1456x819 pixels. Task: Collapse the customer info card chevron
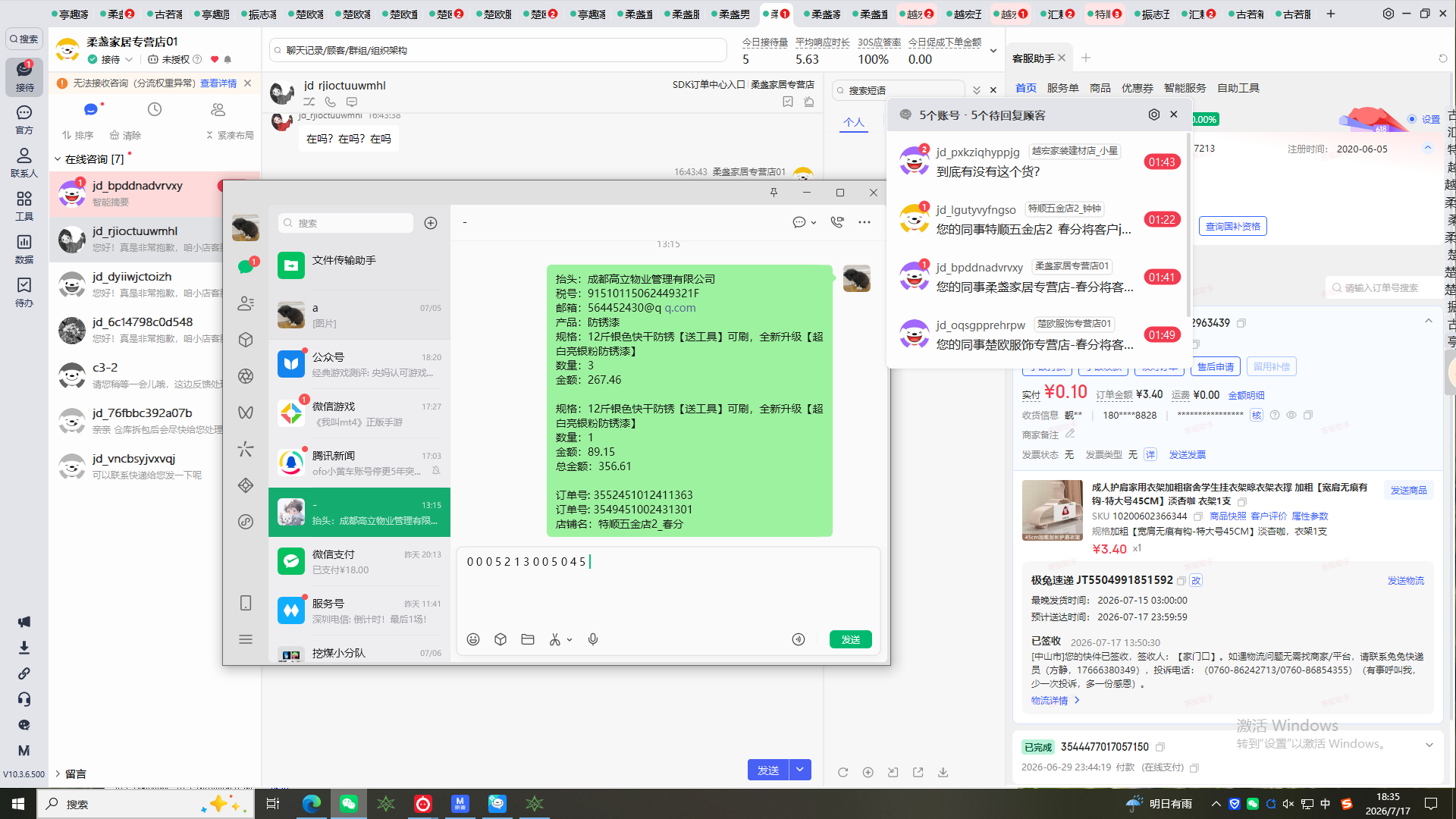1428,148
